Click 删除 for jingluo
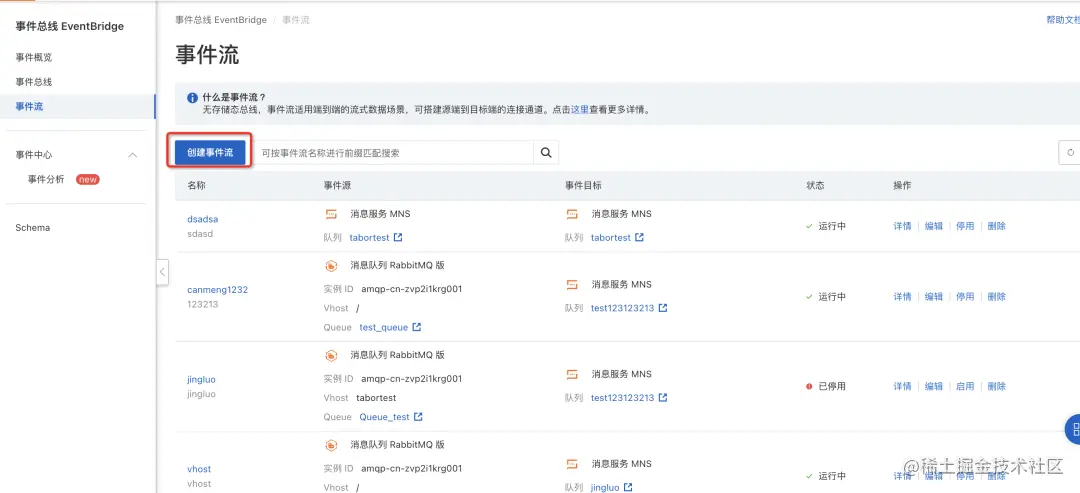Viewport: 1080px width, 493px height. [x=997, y=386]
